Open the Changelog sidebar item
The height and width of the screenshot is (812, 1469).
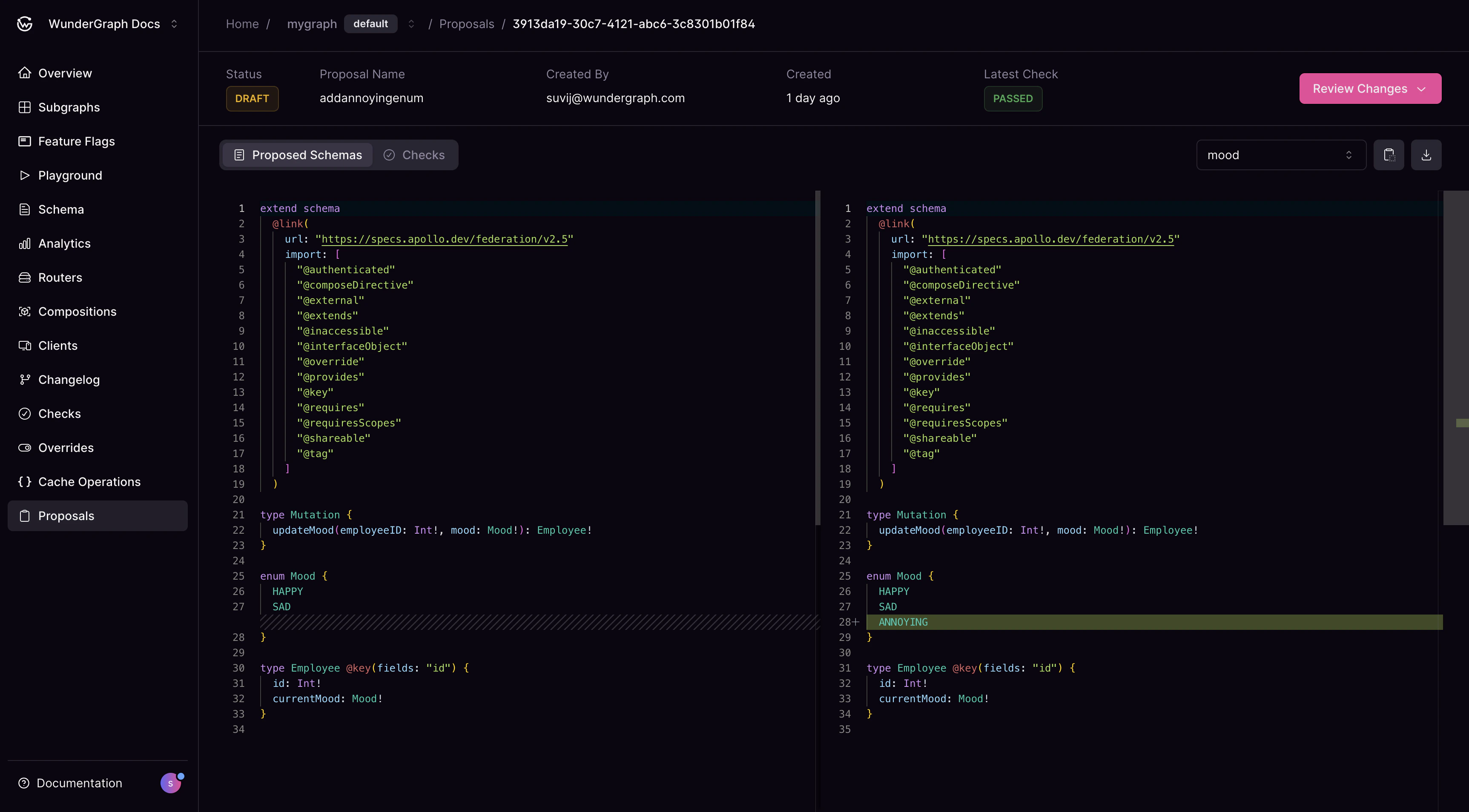coord(69,379)
